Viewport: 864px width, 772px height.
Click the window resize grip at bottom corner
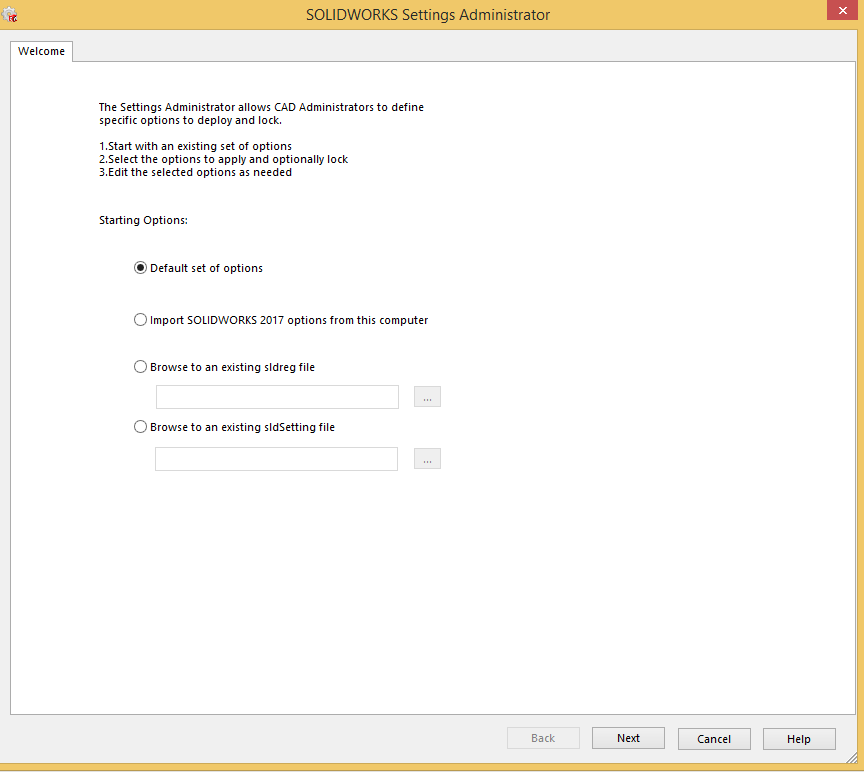852,758
